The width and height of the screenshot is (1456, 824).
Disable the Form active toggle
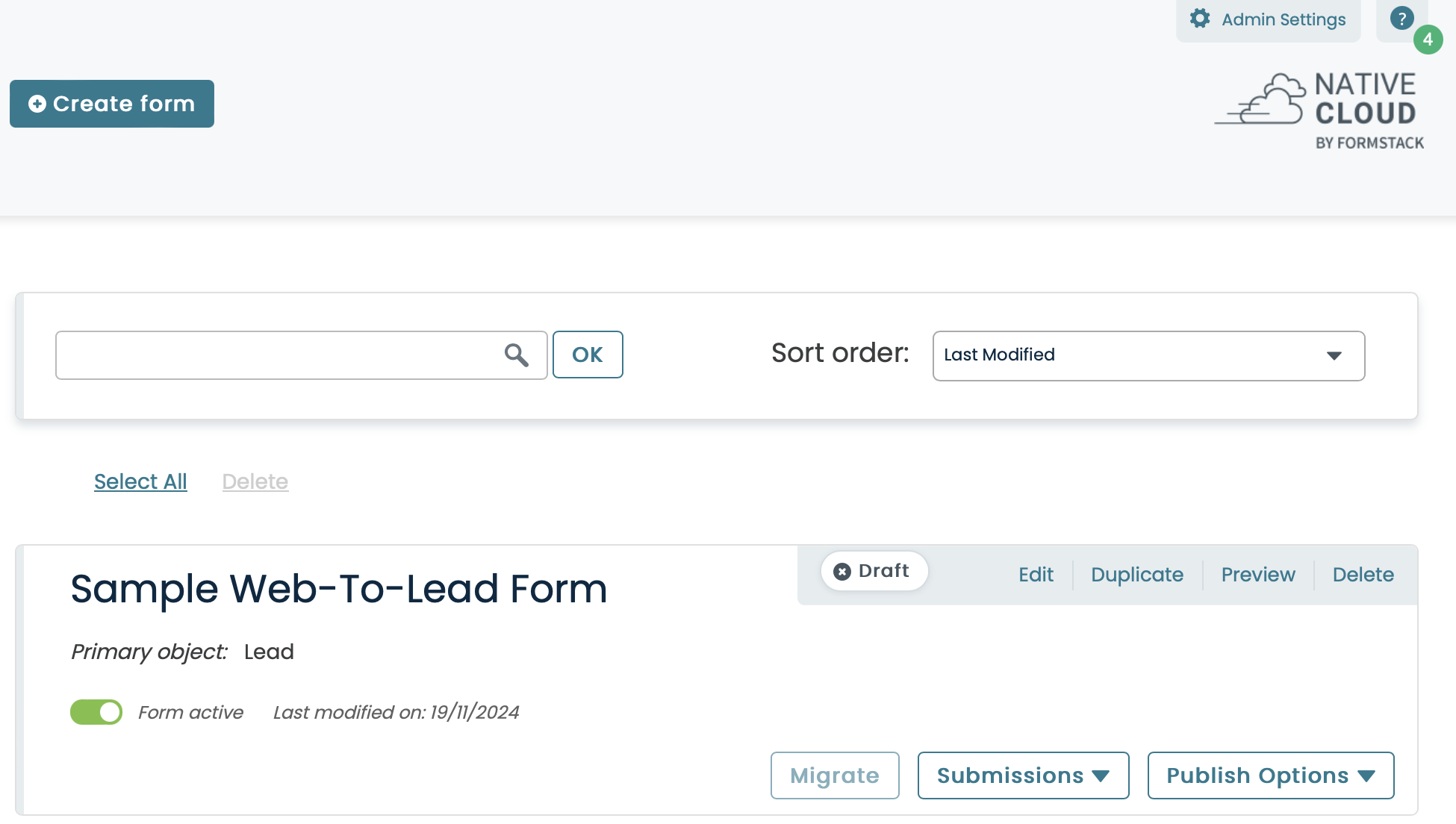[x=96, y=712]
